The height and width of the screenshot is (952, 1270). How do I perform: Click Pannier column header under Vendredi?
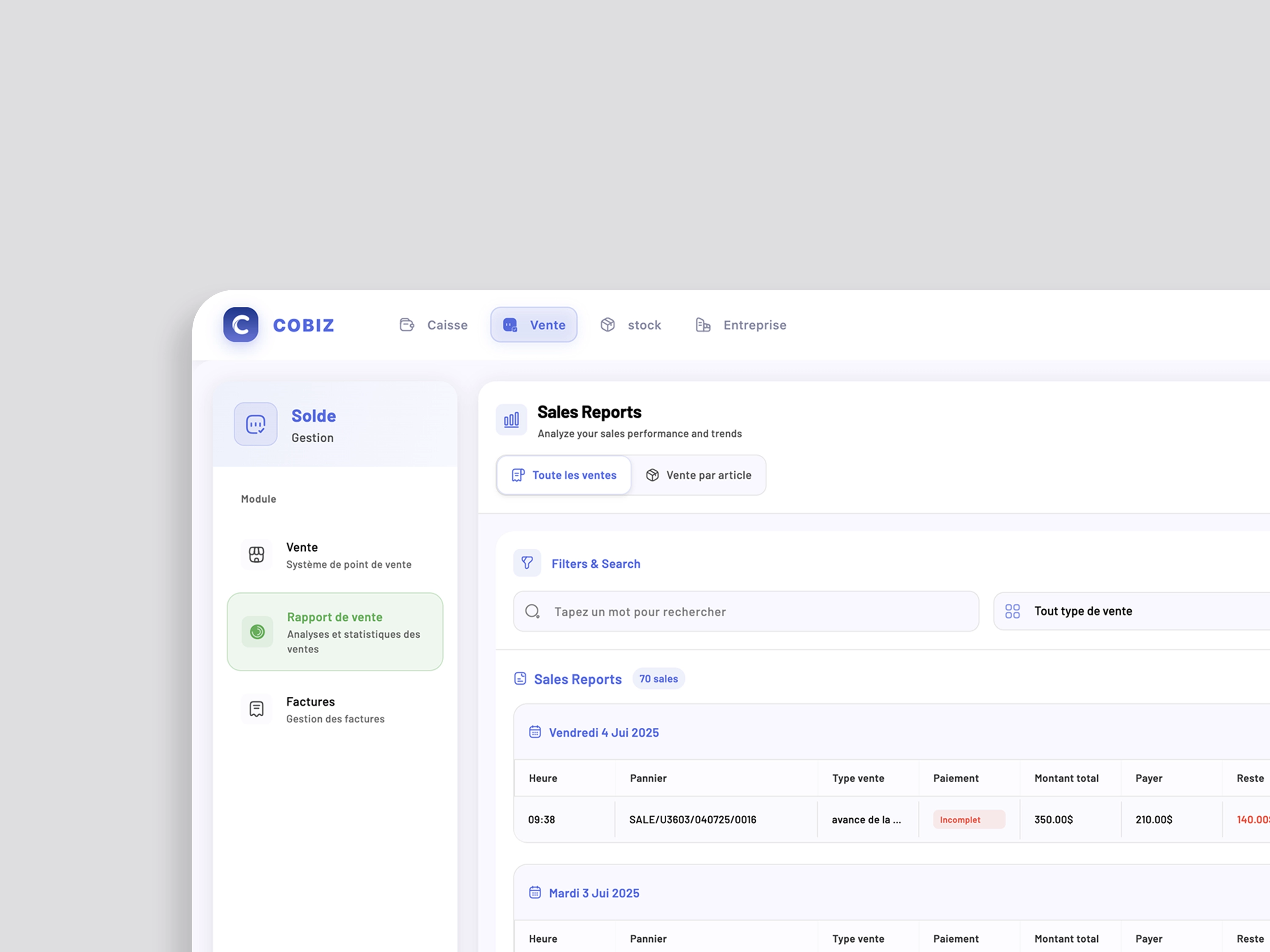648,778
